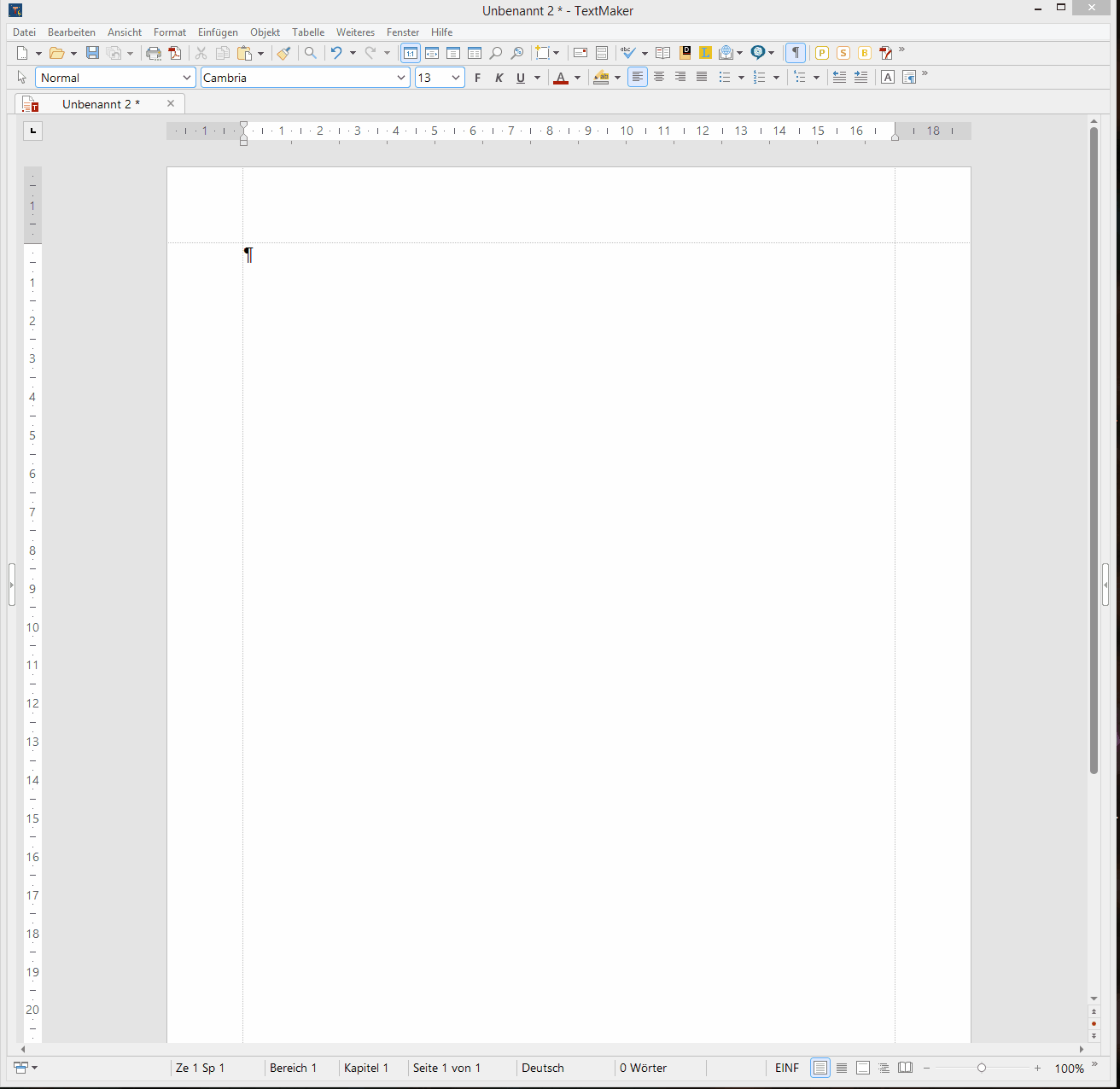The width and height of the screenshot is (1120, 1089).
Task: Align paragraph right
Action: (x=680, y=78)
